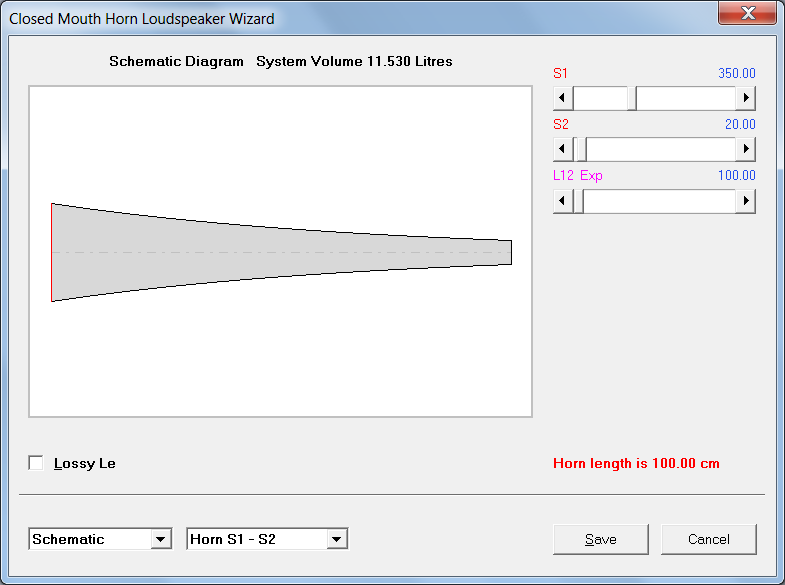Click the red S1 label
Image resolution: width=785 pixels, height=585 pixels.
pos(560,73)
